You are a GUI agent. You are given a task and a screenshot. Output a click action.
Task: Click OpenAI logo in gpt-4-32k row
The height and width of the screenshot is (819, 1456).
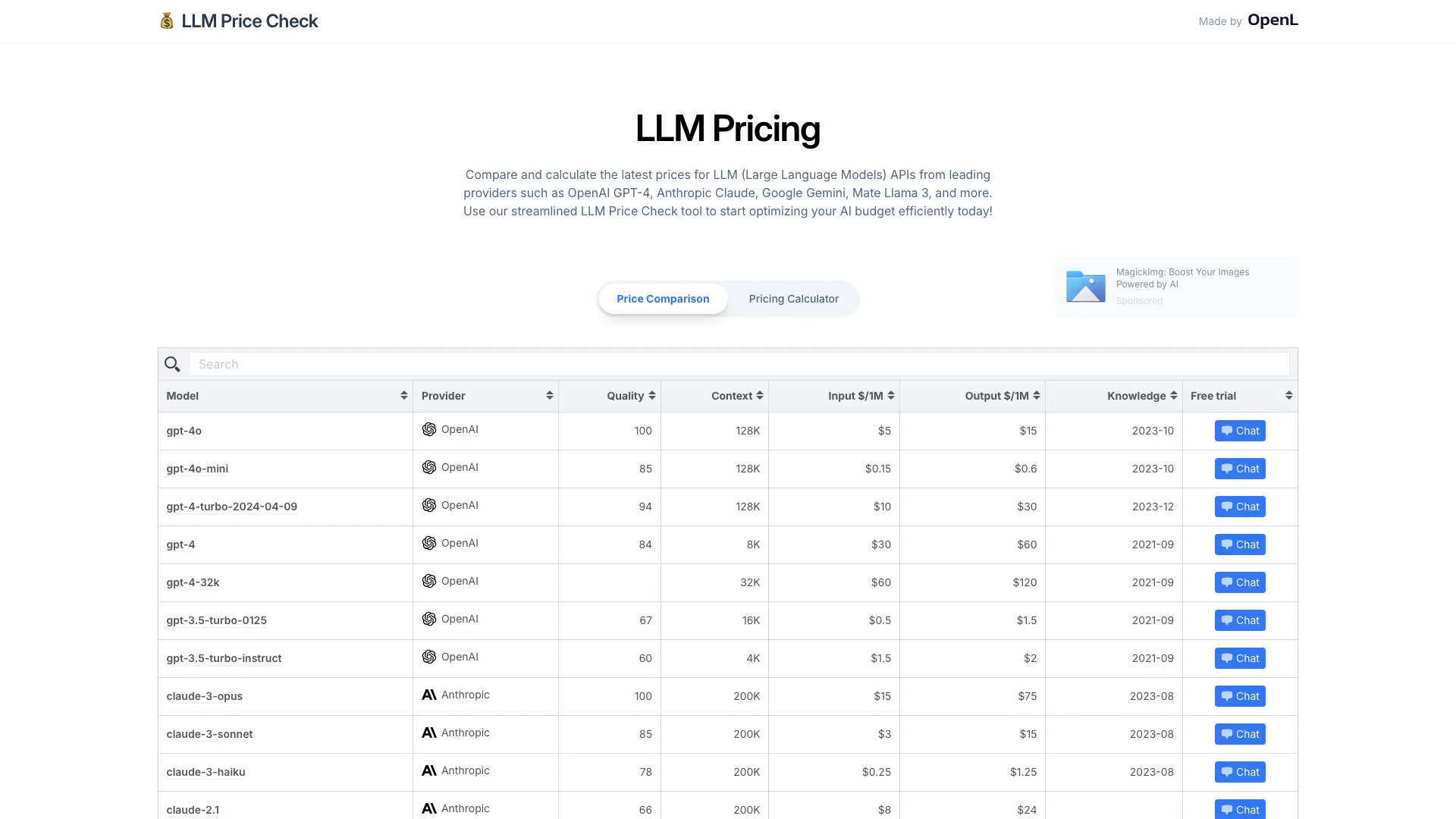point(429,581)
